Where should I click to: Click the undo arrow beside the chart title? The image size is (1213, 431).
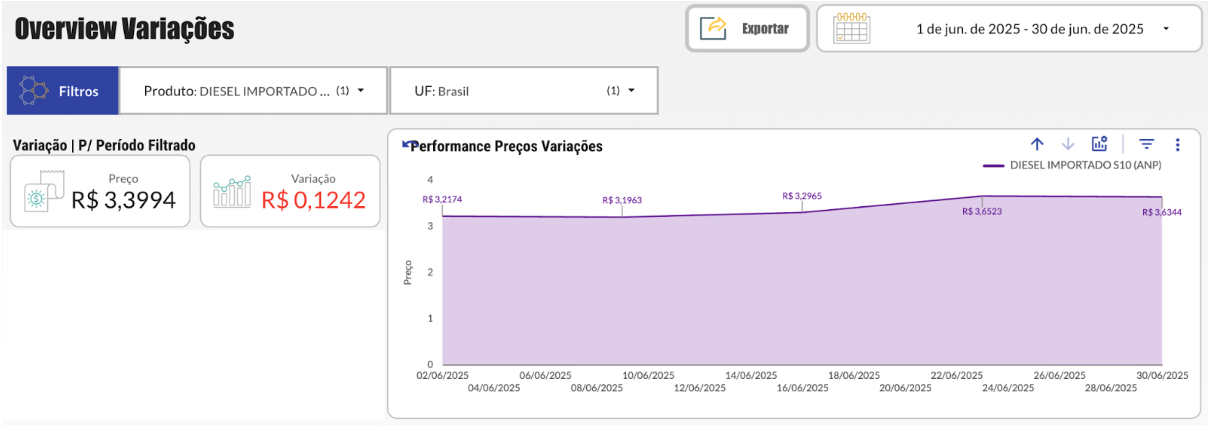pyautogui.click(x=407, y=145)
